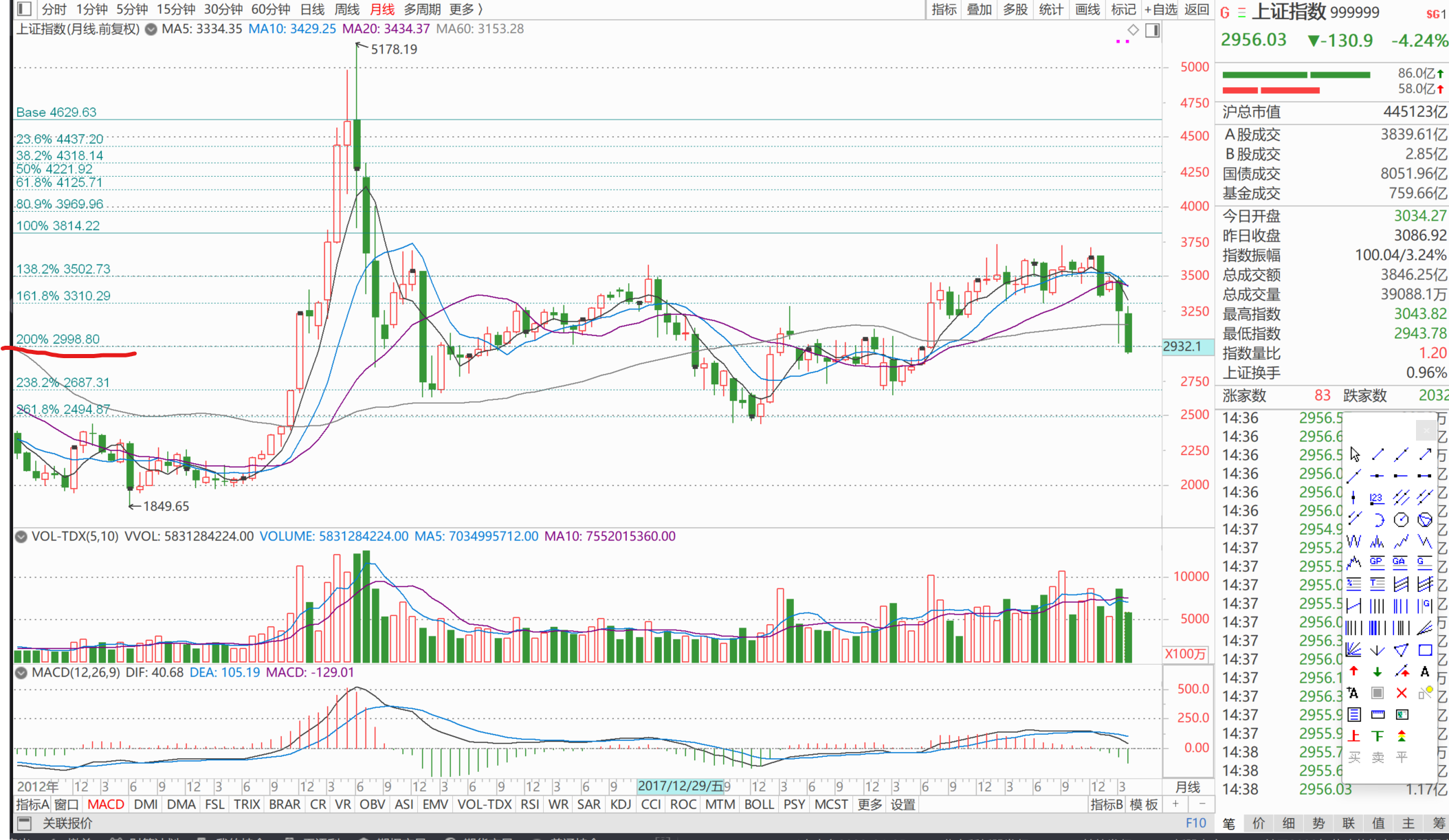Toggle the left sidebar panel icon

(x=24, y=9)
